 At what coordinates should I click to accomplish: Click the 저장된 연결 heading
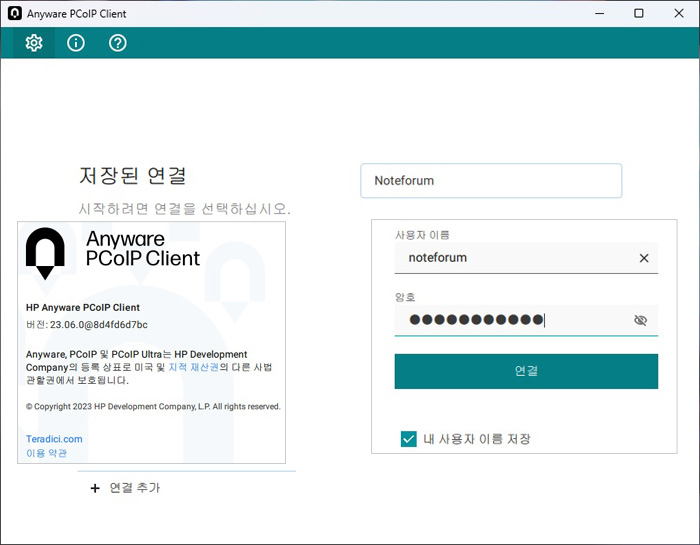[x=133, y=175]
